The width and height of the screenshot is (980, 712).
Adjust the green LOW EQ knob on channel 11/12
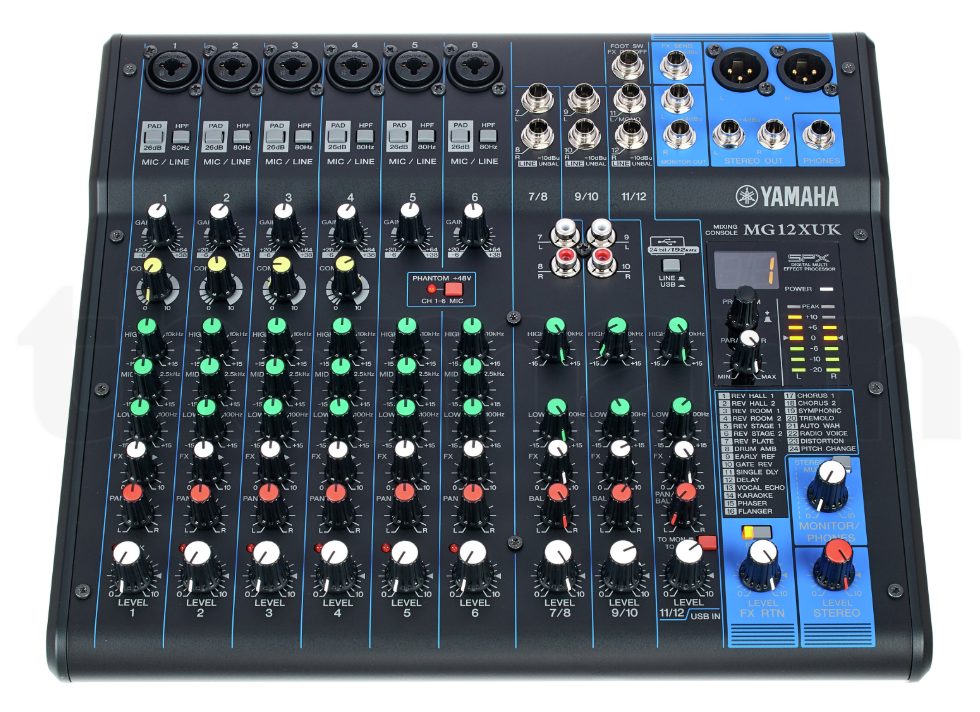click(x=680, y=418)
